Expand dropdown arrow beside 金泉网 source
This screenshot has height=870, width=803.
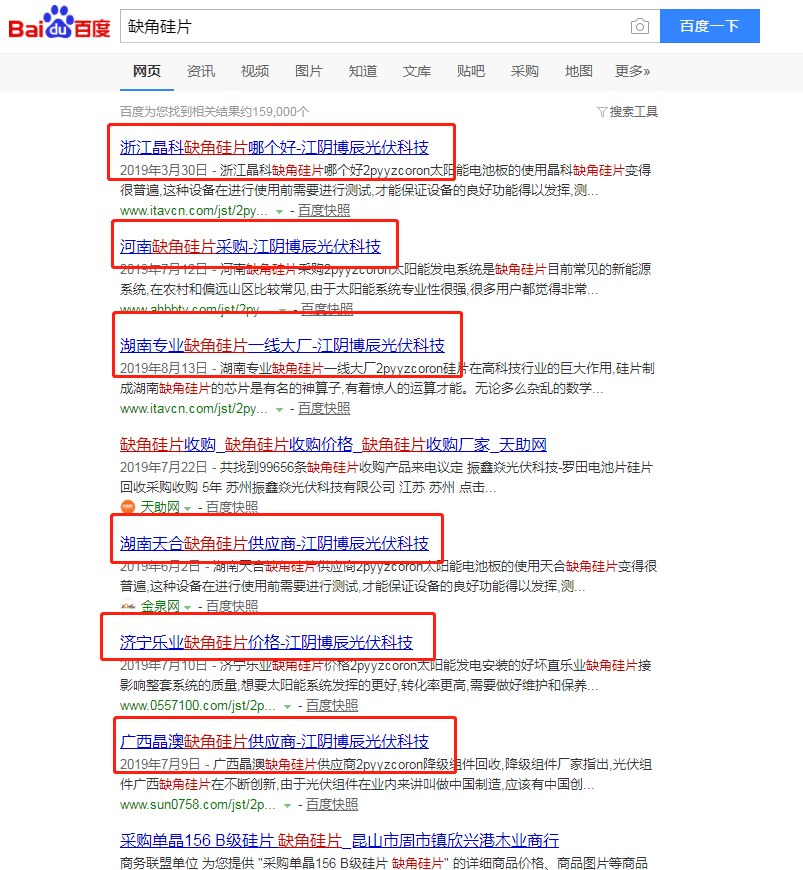click(x=188, y=607)
